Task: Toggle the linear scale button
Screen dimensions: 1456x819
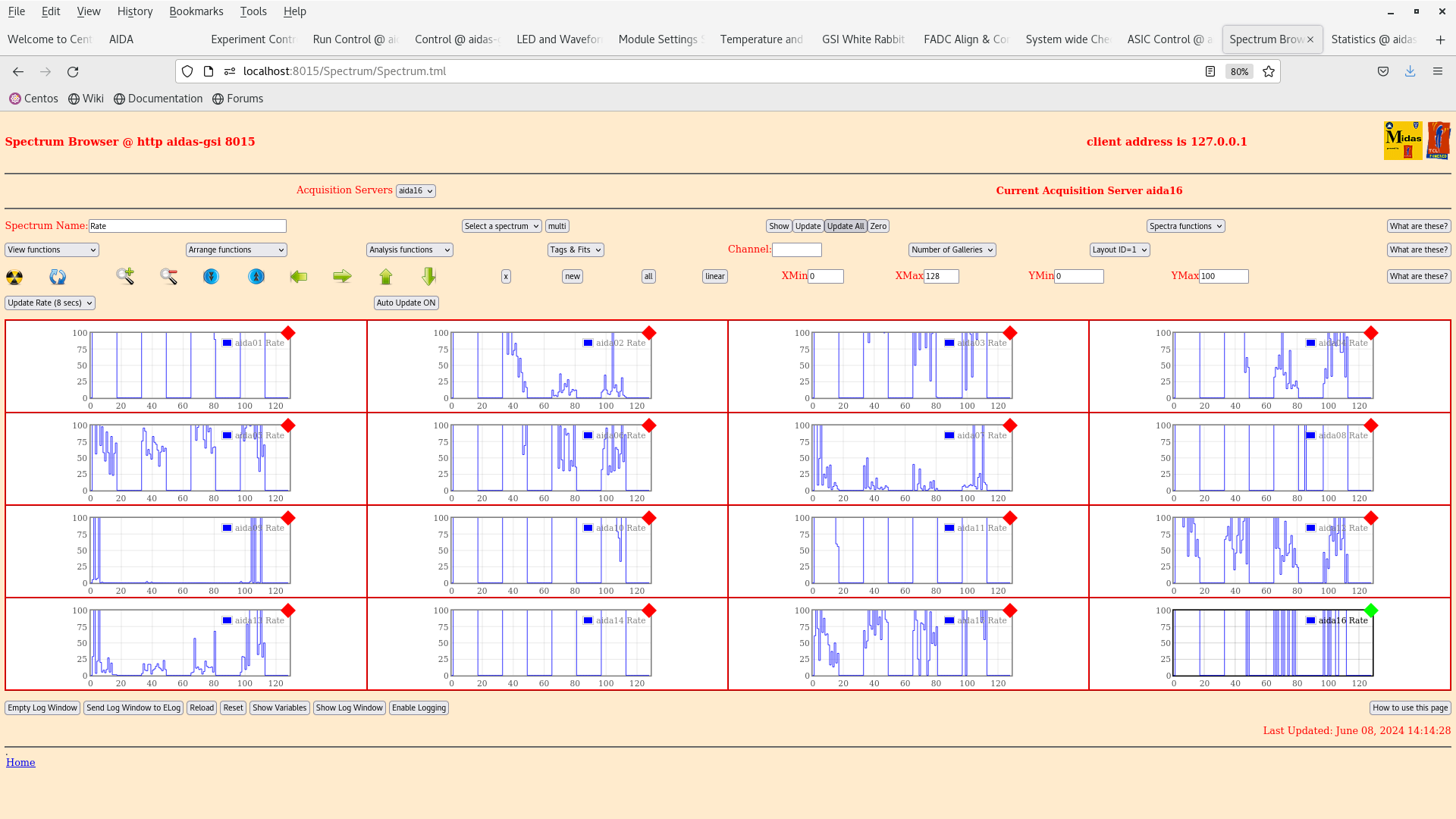Action: click(x=714, y=277)
